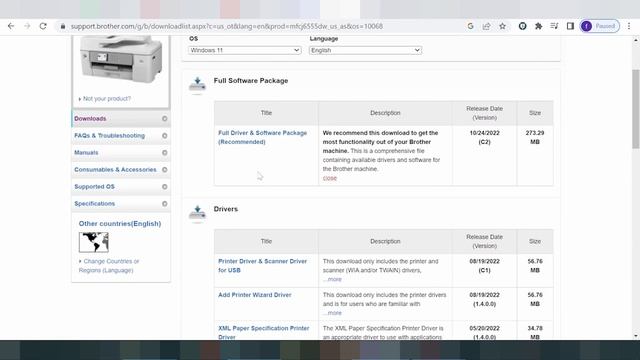640x360 pixels.
Task: Open XML Paper Specification Printer Driver link
Action: [264, 333]
